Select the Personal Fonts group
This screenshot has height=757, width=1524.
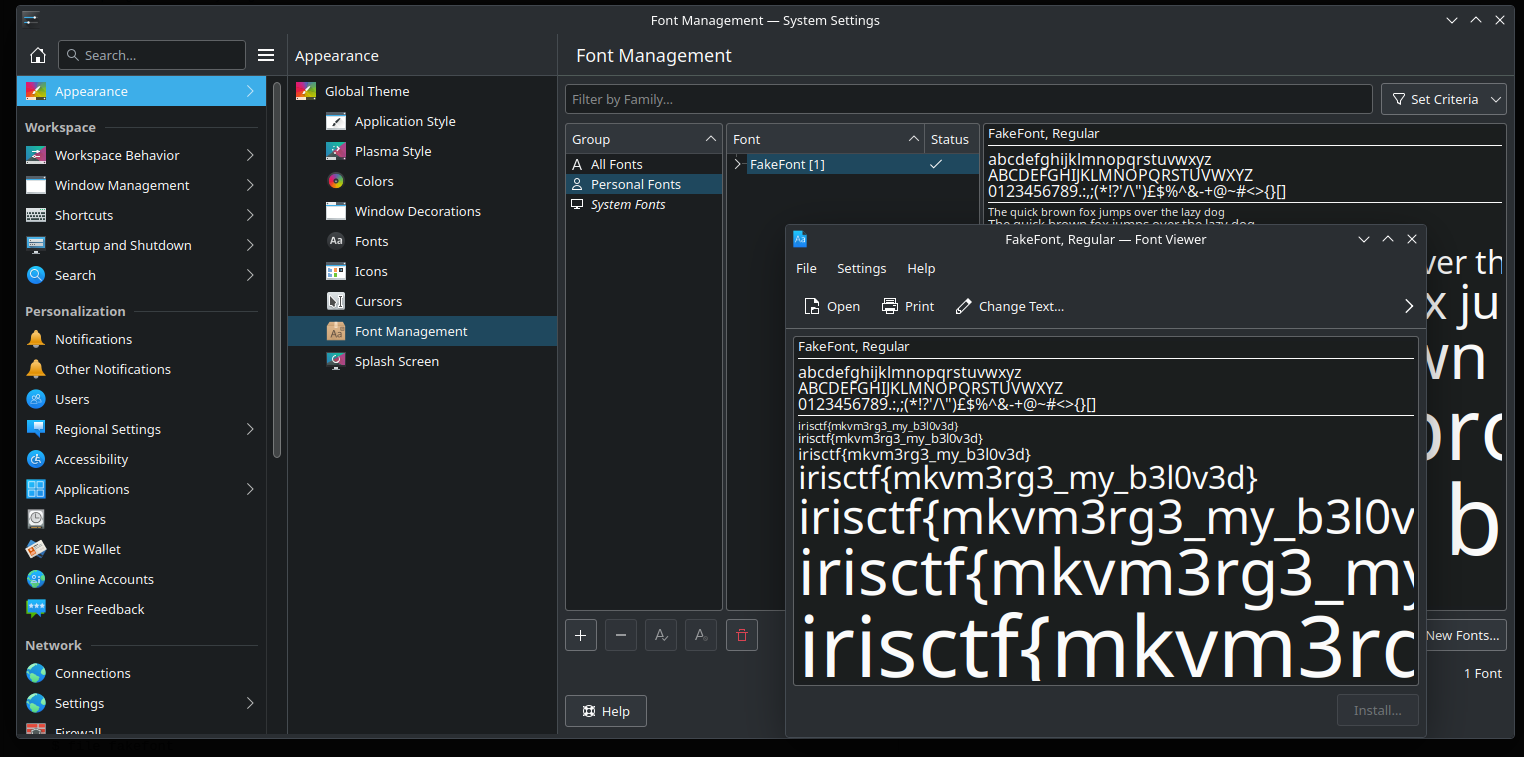click(x=644, y=184)
